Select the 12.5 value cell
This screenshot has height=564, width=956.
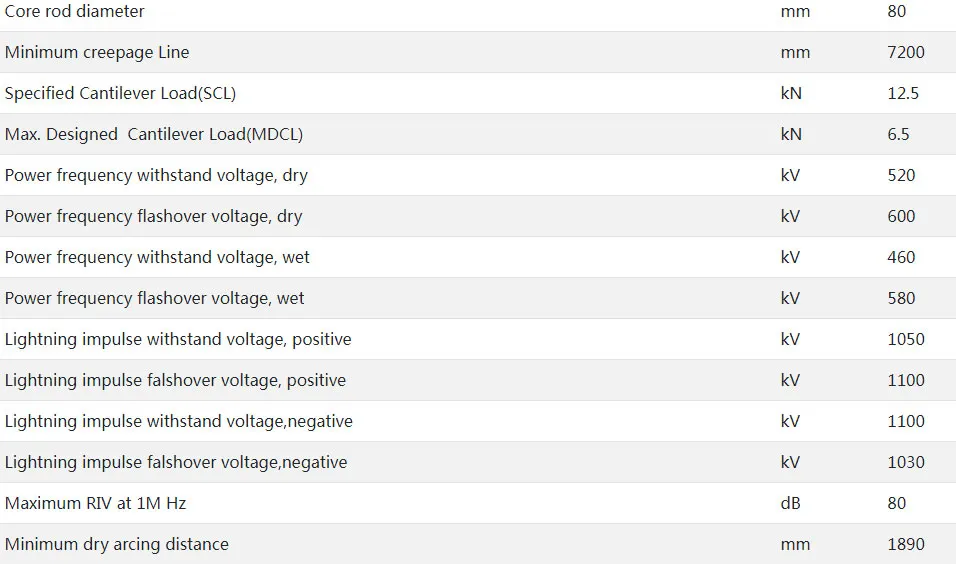(903, 94)
